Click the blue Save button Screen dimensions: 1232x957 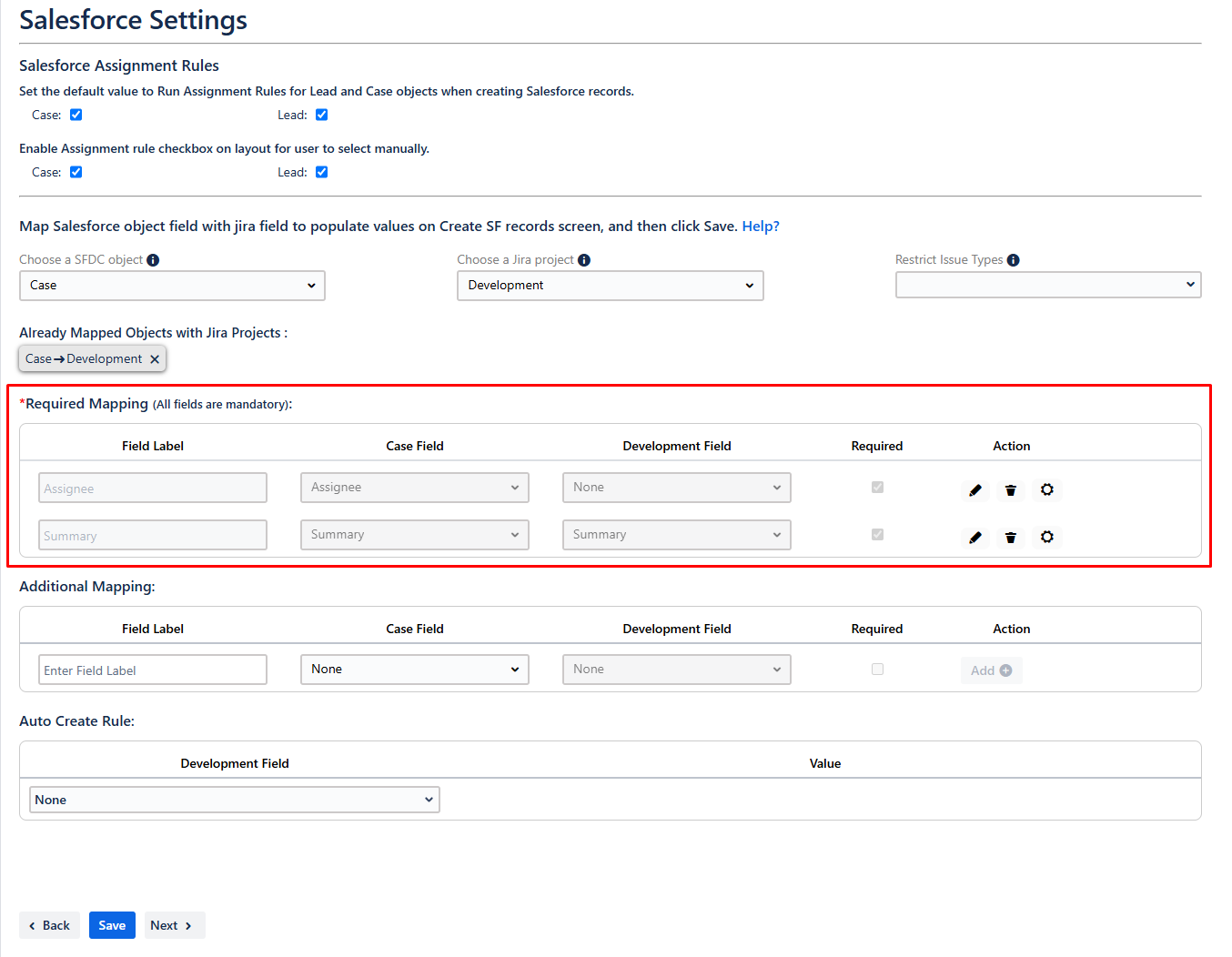pyautogui.click(x=112, y=925)
